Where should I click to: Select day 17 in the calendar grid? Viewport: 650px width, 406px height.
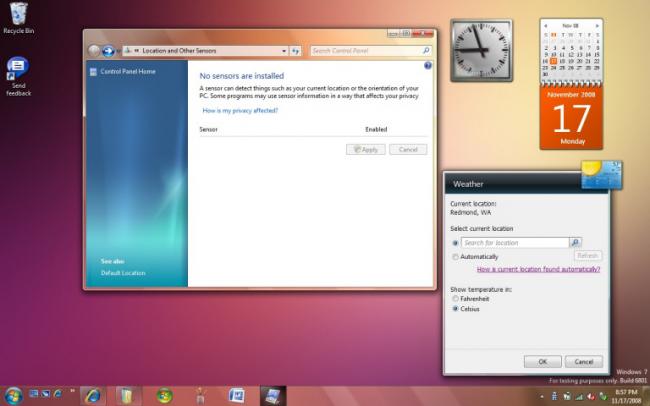tap(553, 61)
